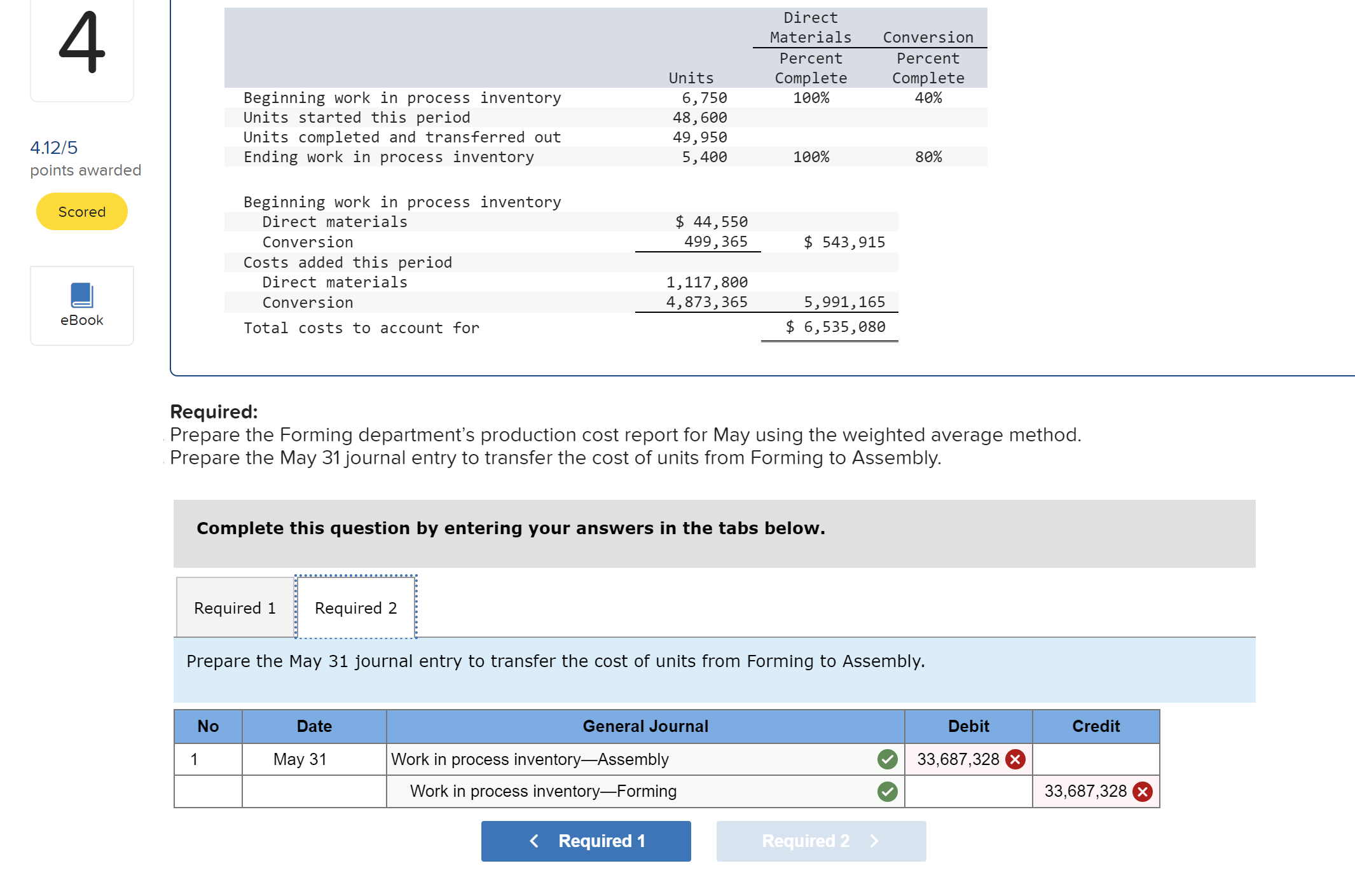Switch to the Required 1 tab
Viewport: 1355px width, 896px height.
[235, 608]
